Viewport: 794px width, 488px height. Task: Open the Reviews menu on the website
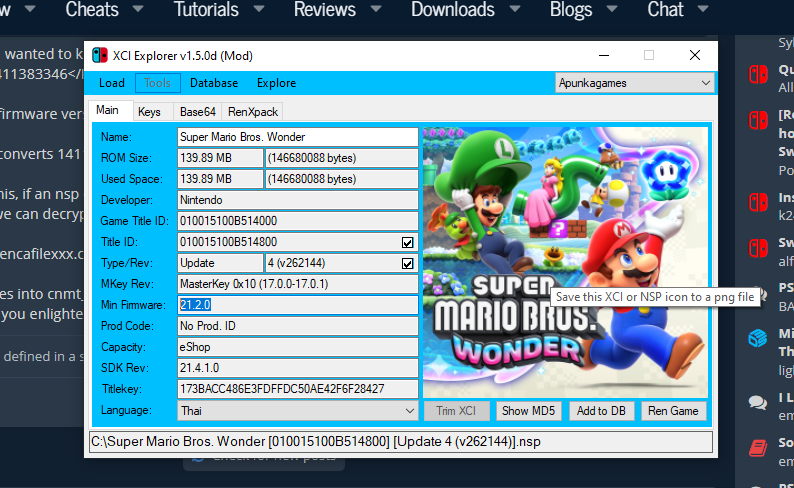click(x=325, y=10)
